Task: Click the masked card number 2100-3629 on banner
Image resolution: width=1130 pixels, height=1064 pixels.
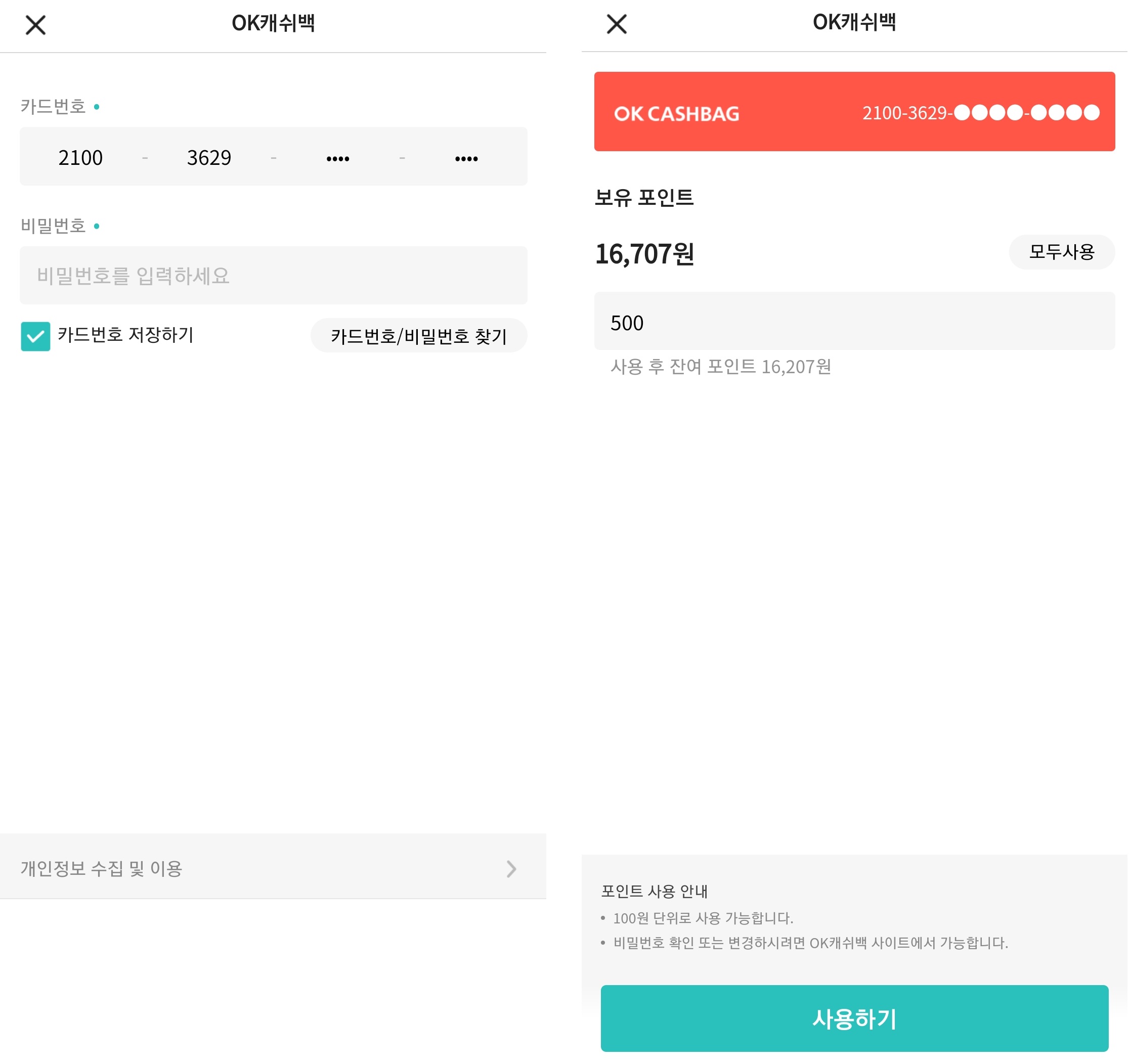Action: point(982,113)
